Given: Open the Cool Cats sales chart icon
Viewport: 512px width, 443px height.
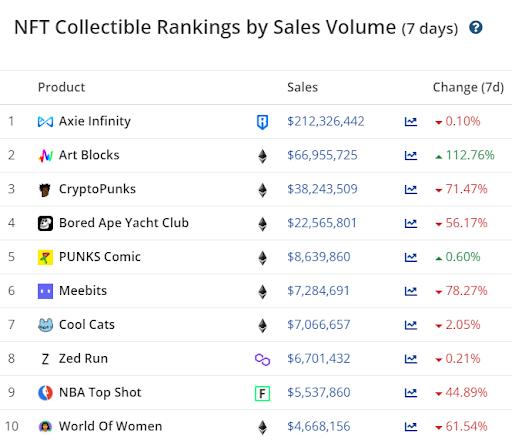Looking at the screenshot, I should (x=411, y=325).
